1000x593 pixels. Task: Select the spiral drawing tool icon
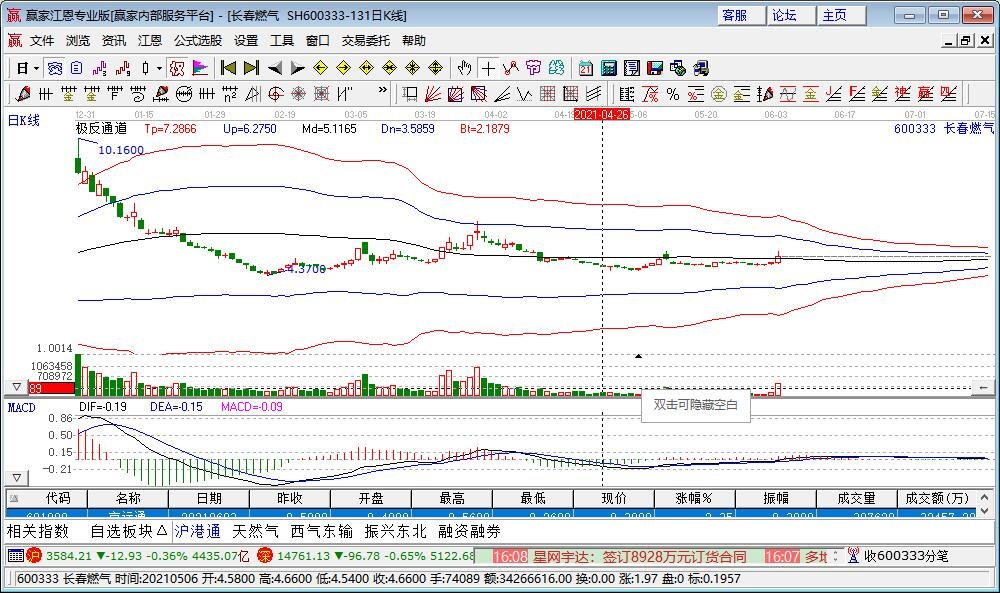pos(138,94)
